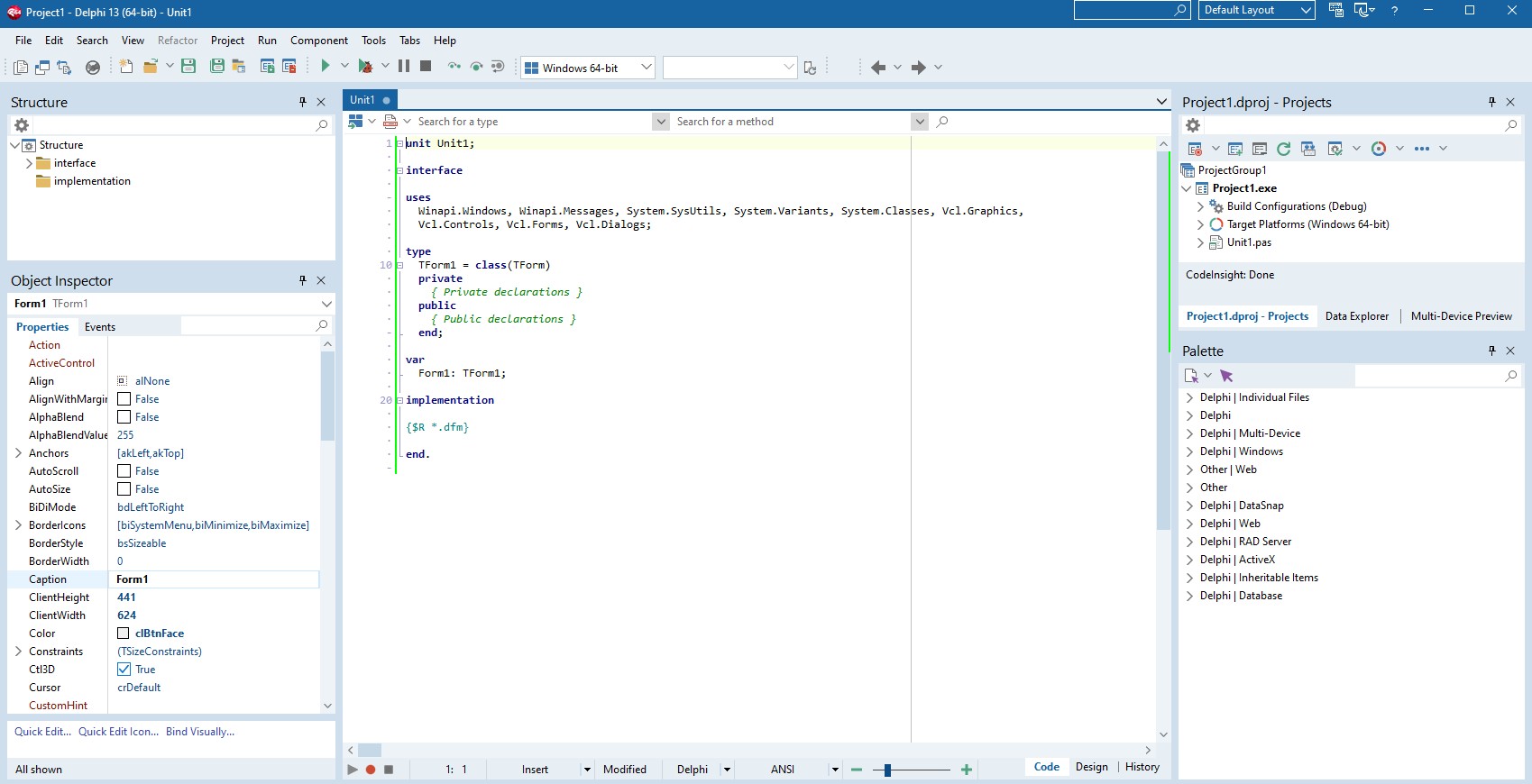Open the Windows 64-bit platform dropdown
Image resolution: width=1532 pixels, height=784 pixels.
click(x=646, y=67)
